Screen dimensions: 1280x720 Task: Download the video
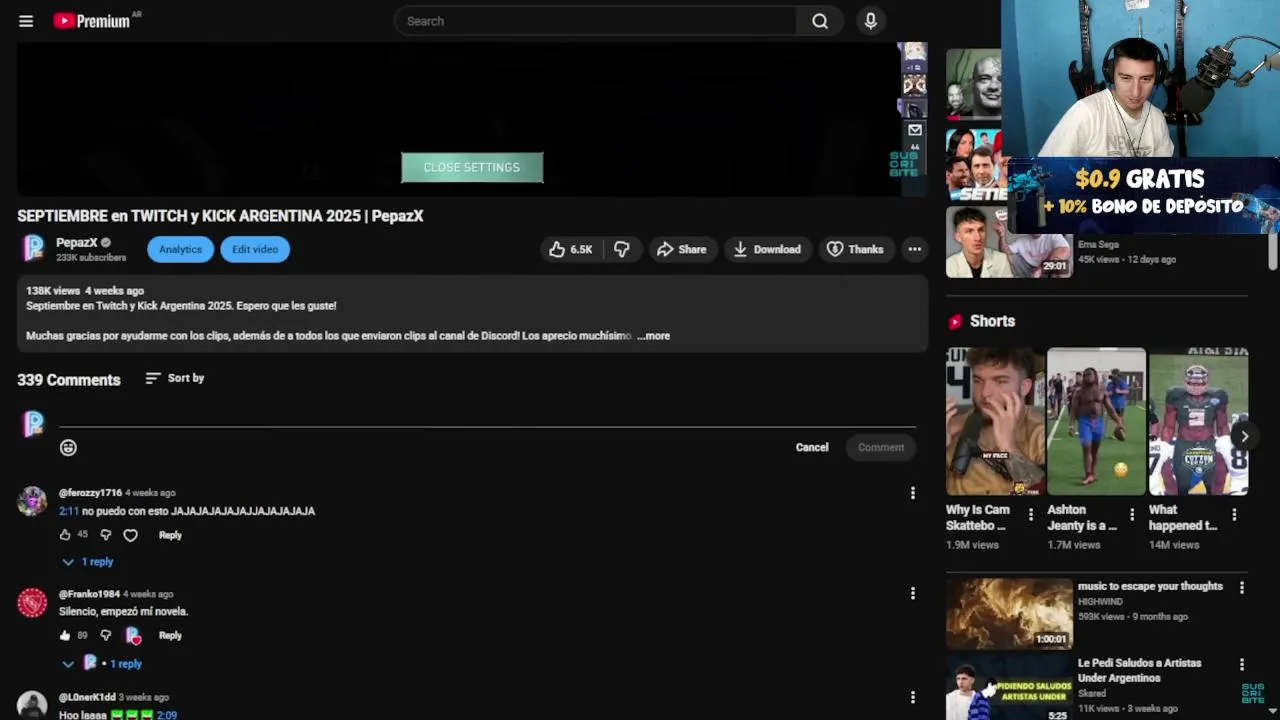click(x=767, y=249)
